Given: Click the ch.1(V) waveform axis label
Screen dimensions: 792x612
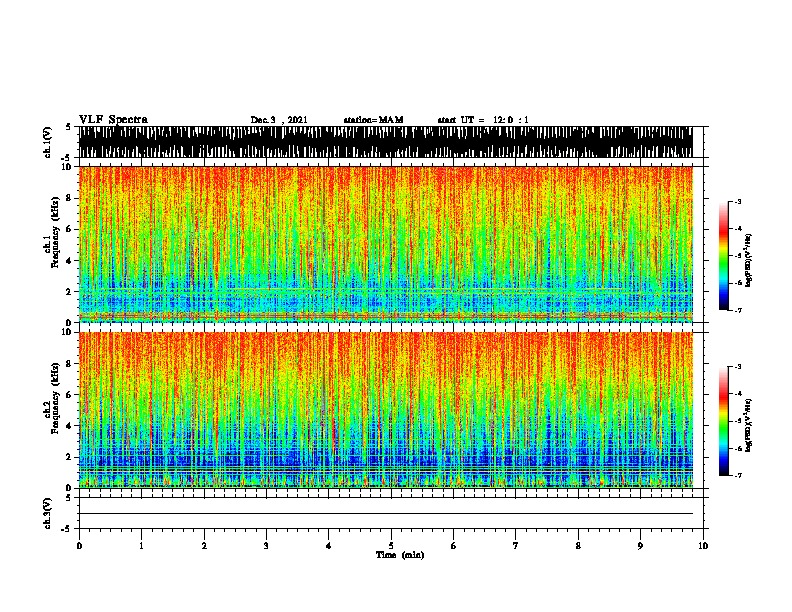Looking at the screenshot, I should click(48, 142).
